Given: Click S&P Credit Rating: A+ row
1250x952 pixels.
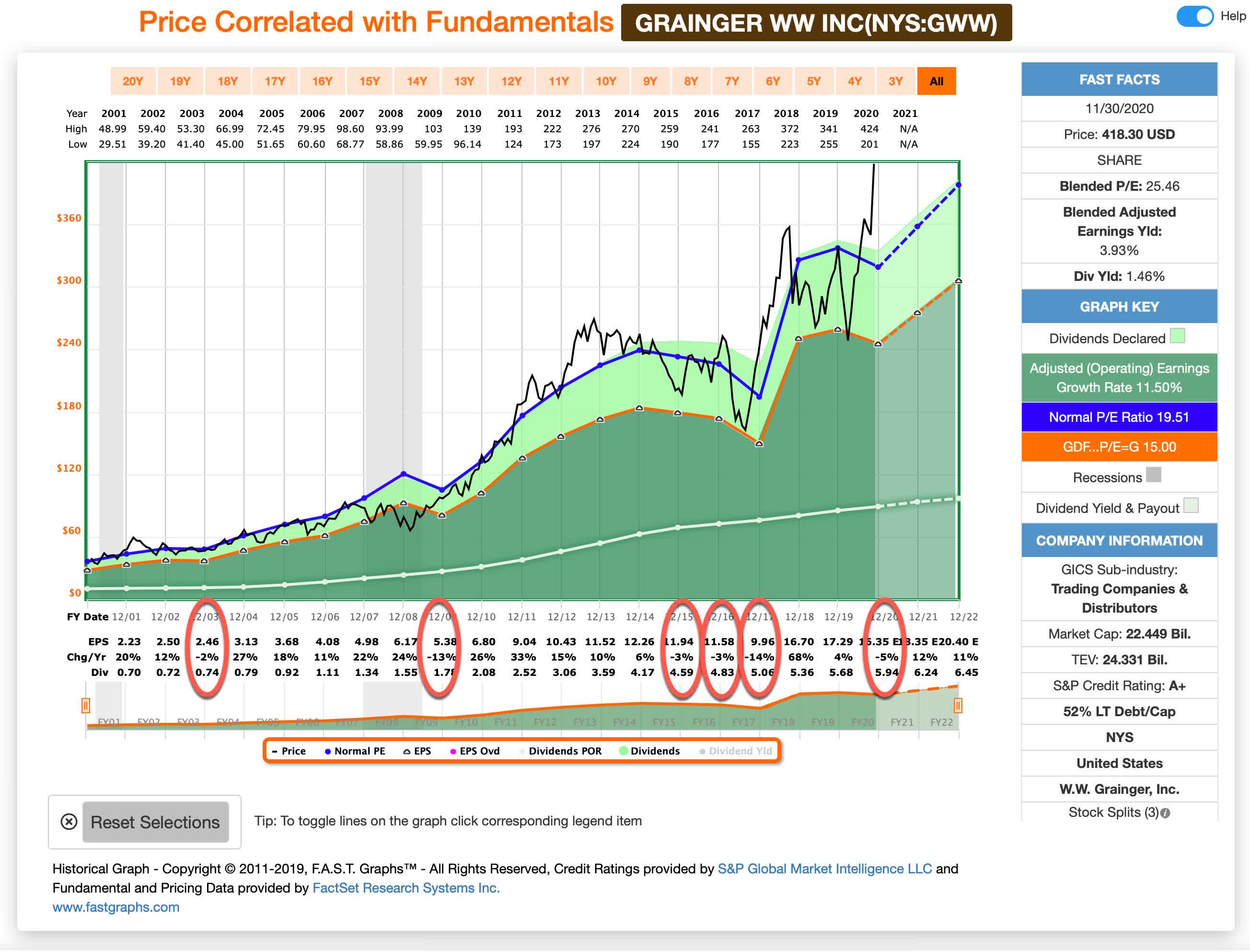Looking at the screenshot, I should click(x=1119, y=685).
